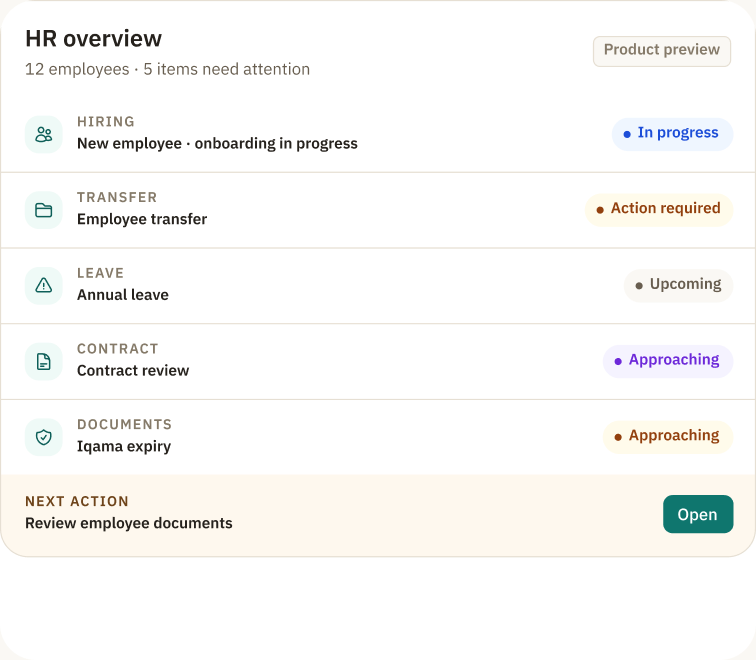Click the DOCUMENTS category label
The image size is (756, 660).
124,424
